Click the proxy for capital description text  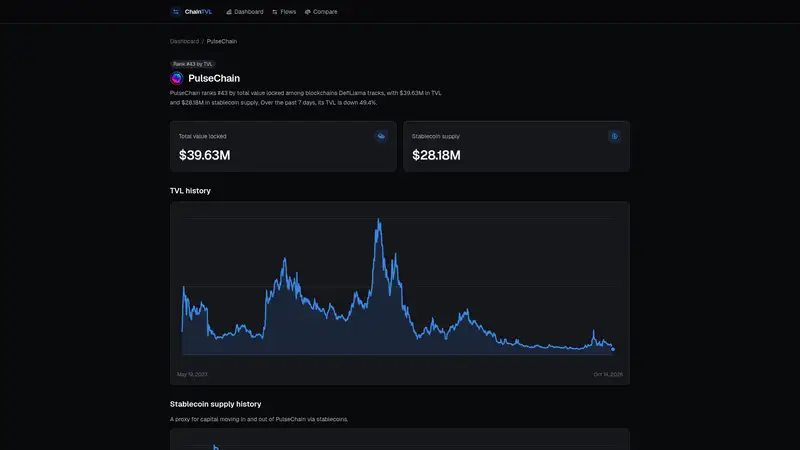pos(259,419)
